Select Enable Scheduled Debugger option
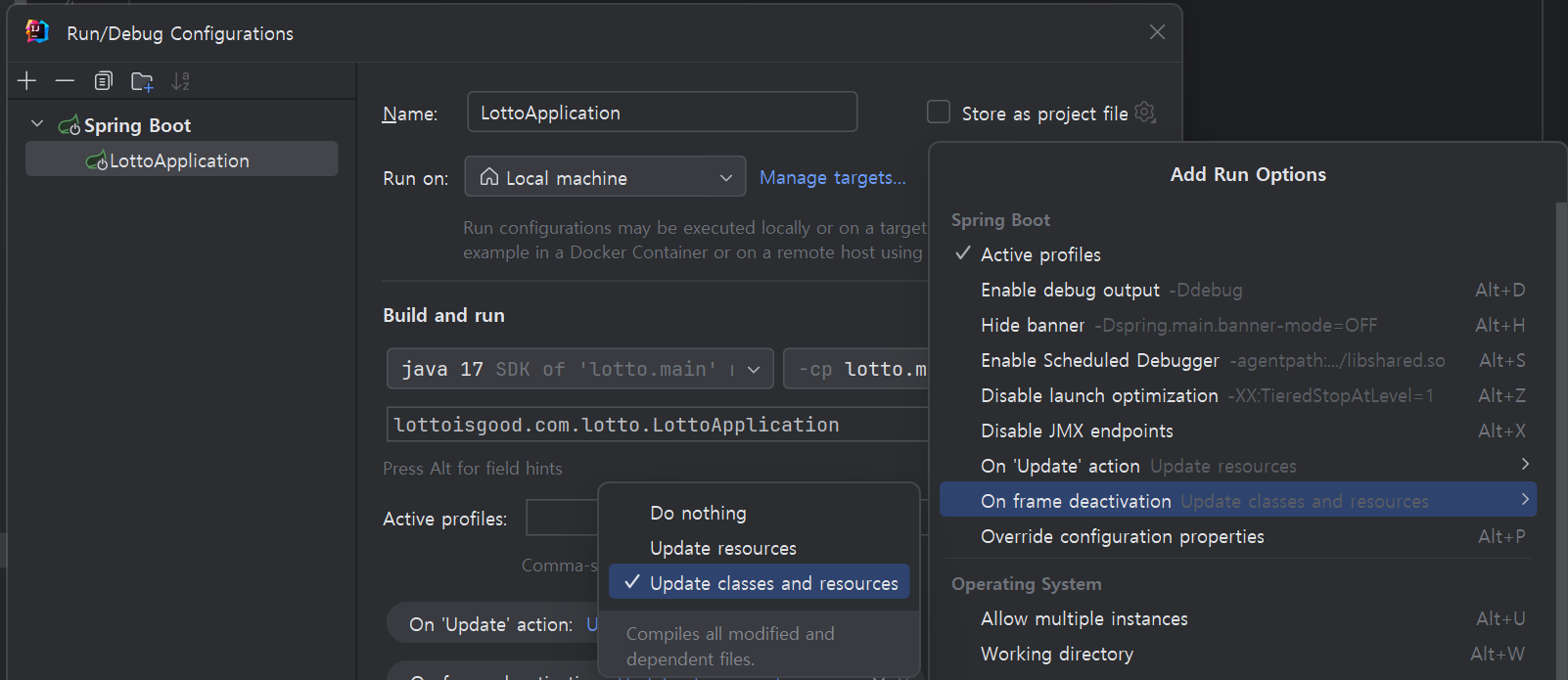 click(1238, 360)
